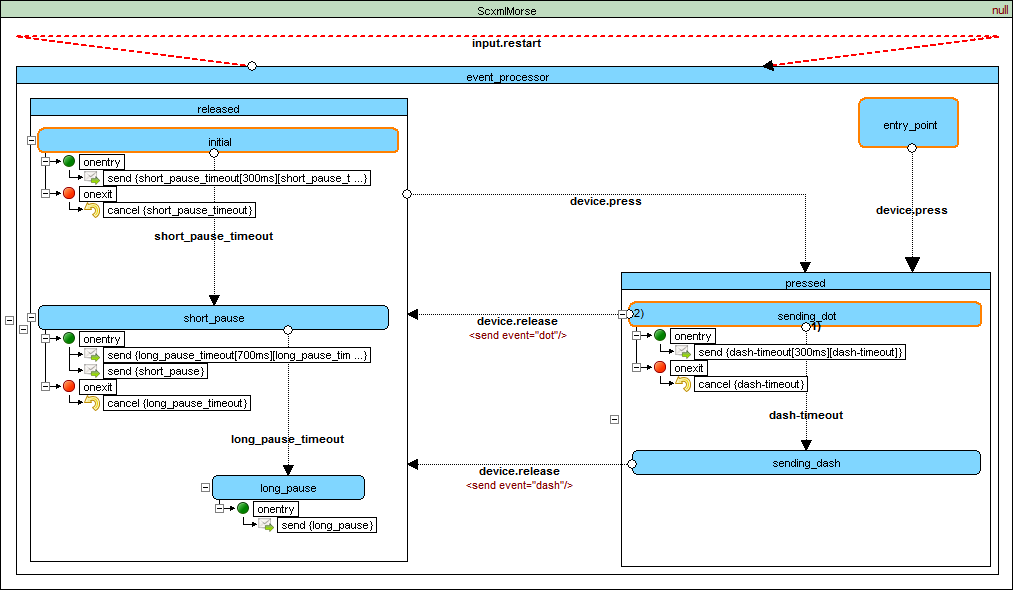Collapse the onexit block under short_pause
The width and height of the screenshot is (1015, 592).
click(x=45, y=386)
